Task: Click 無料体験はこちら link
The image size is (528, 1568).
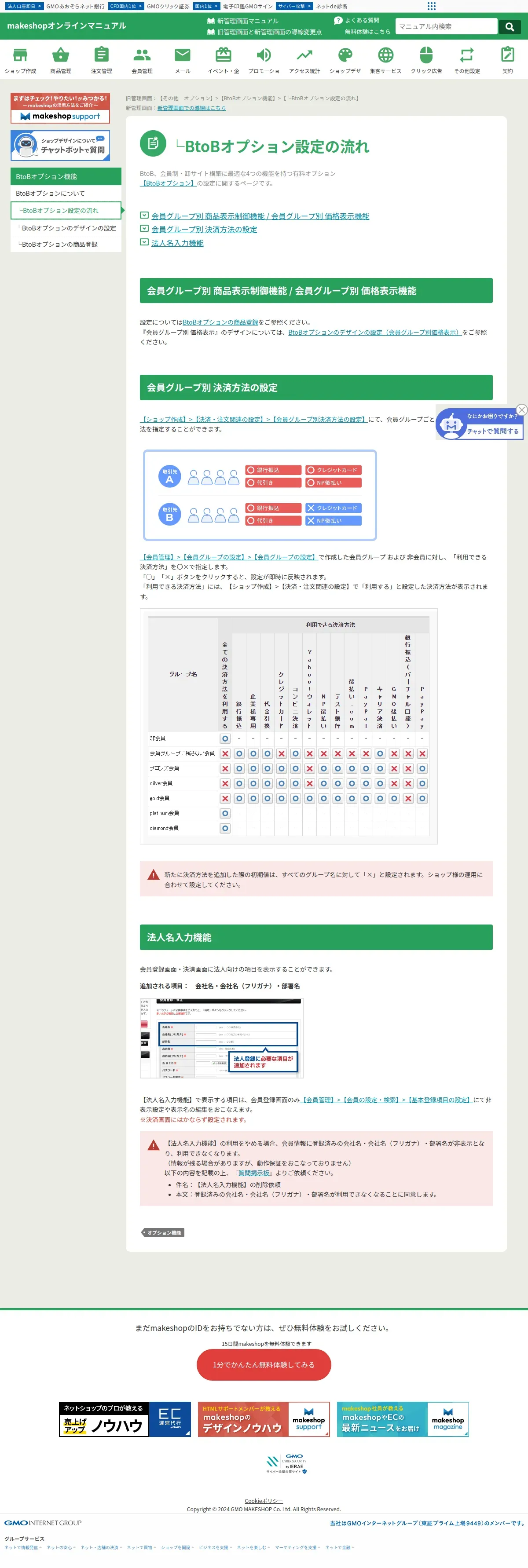Action: click(367, 32)
